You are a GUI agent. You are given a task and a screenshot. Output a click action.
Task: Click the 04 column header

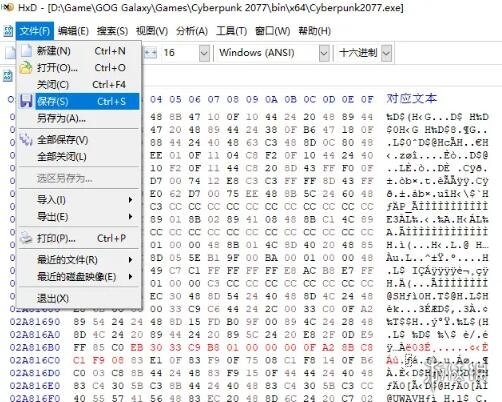tap(156, 99)
